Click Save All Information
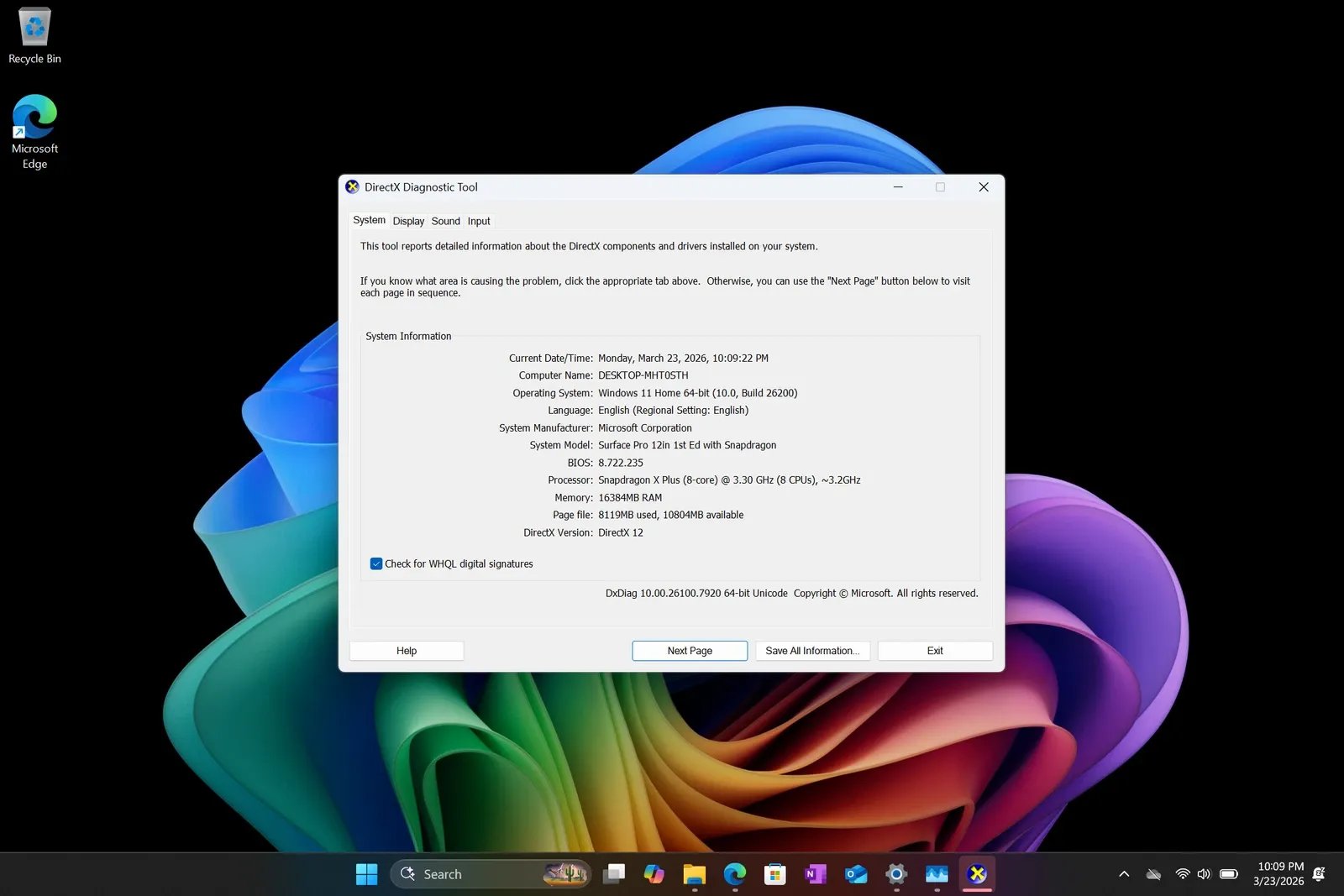 [x=811, y=650]
